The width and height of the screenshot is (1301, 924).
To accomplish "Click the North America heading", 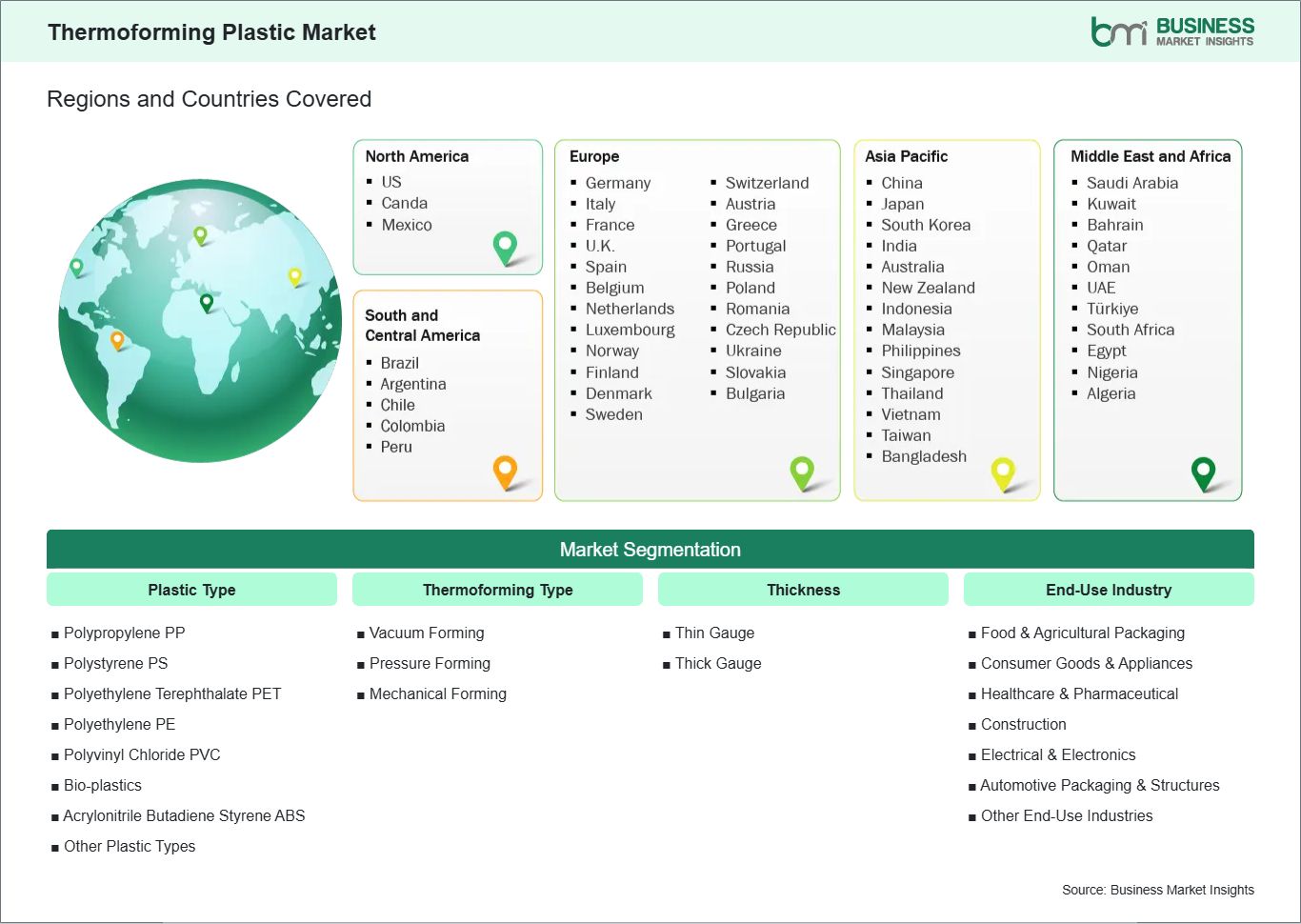I will click(417, 156).
